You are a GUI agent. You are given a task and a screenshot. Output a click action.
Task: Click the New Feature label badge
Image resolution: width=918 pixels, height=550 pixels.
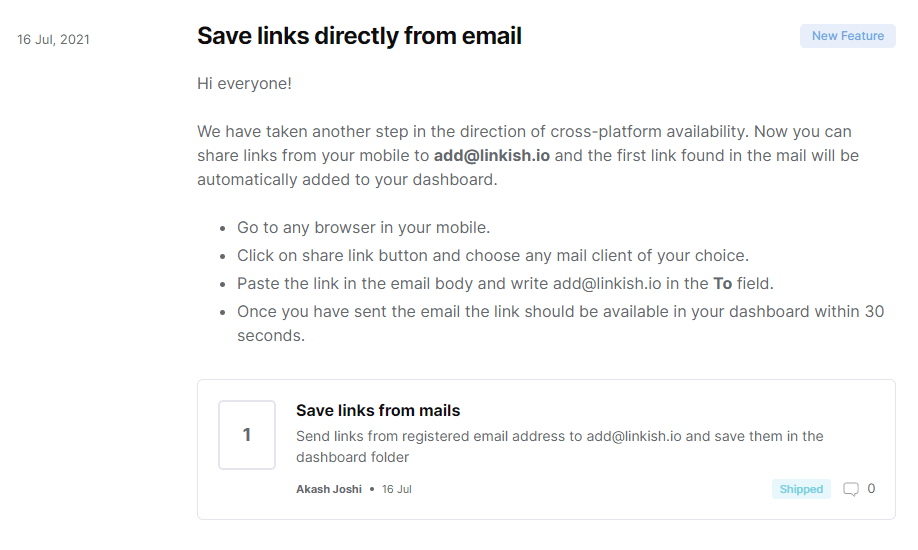(x=847, y=36)
